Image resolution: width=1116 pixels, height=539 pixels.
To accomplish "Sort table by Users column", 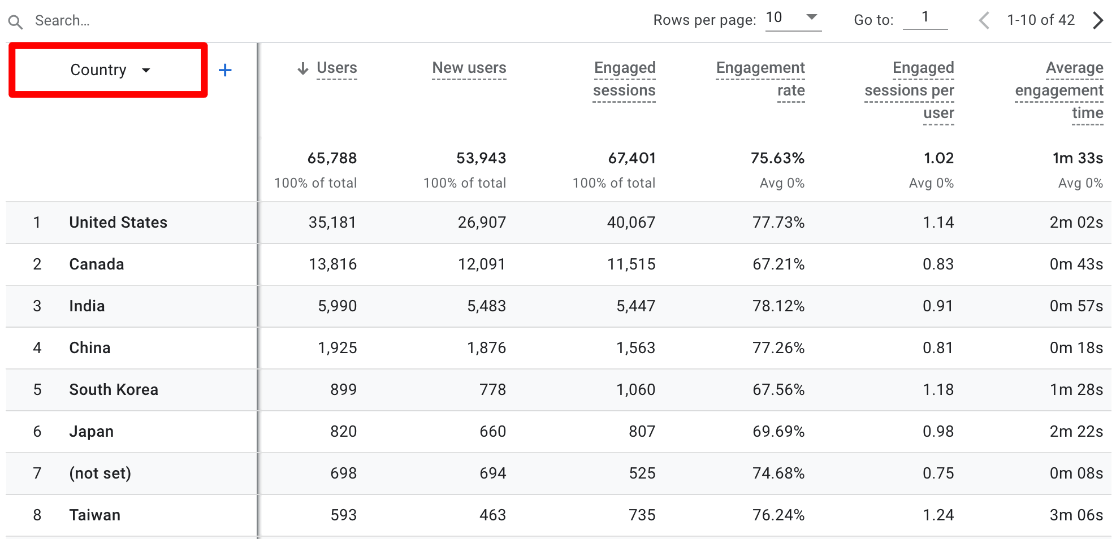I will click(337, 68).
